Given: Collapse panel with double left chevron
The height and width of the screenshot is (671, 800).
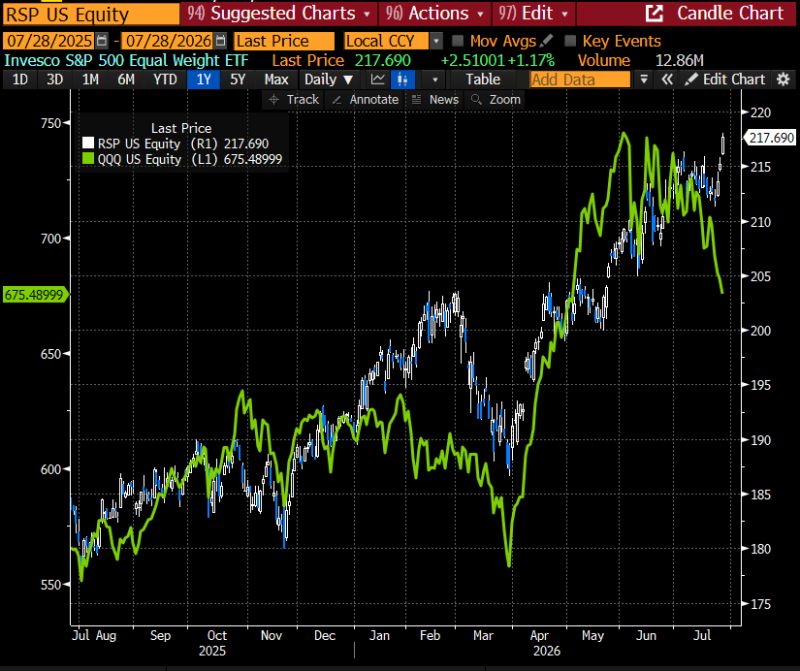Looking at the screenshot, I should pos(667,80).
